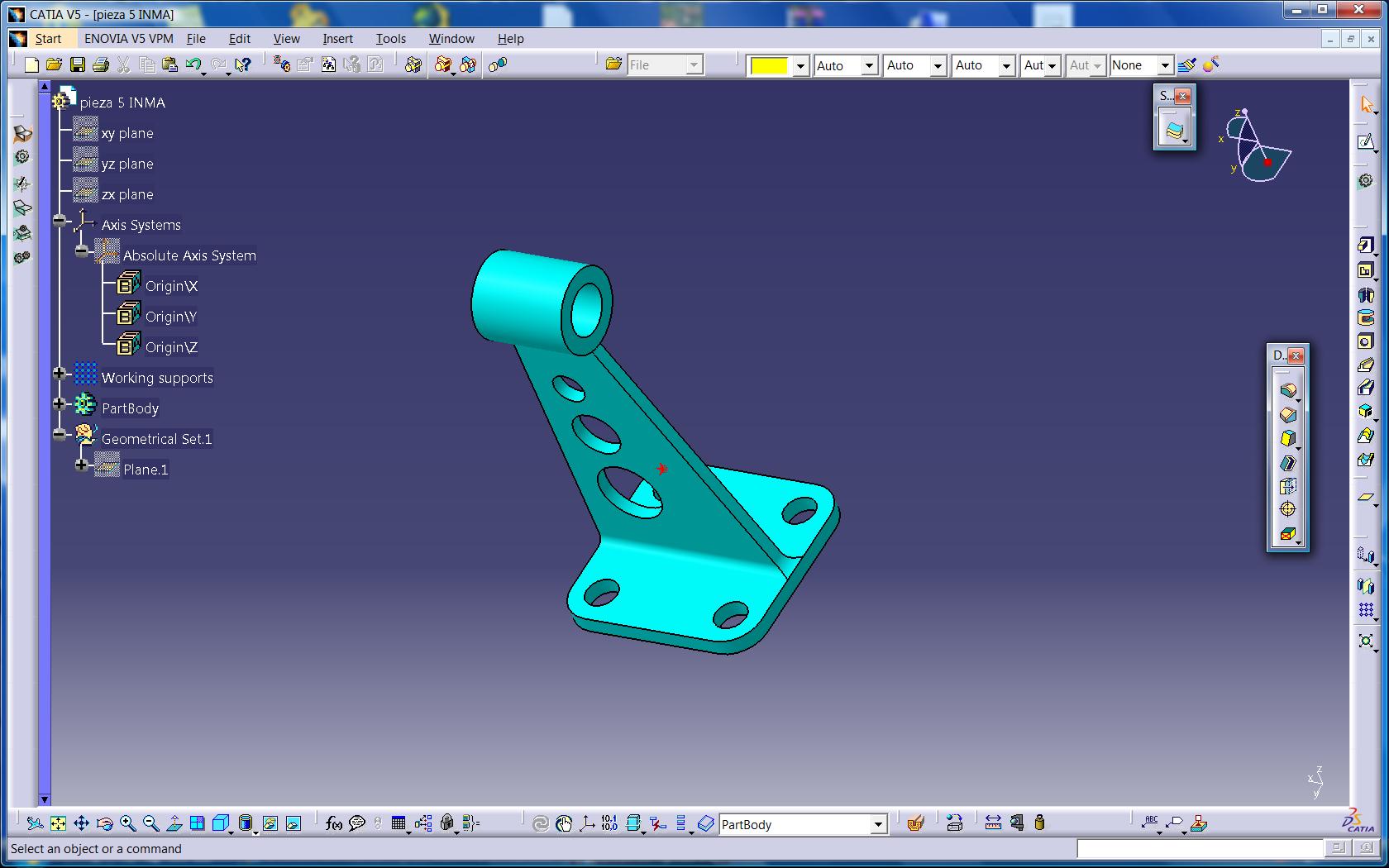
Task: Select the Pad tool in the right toolbar
Action: point(1365,246)
